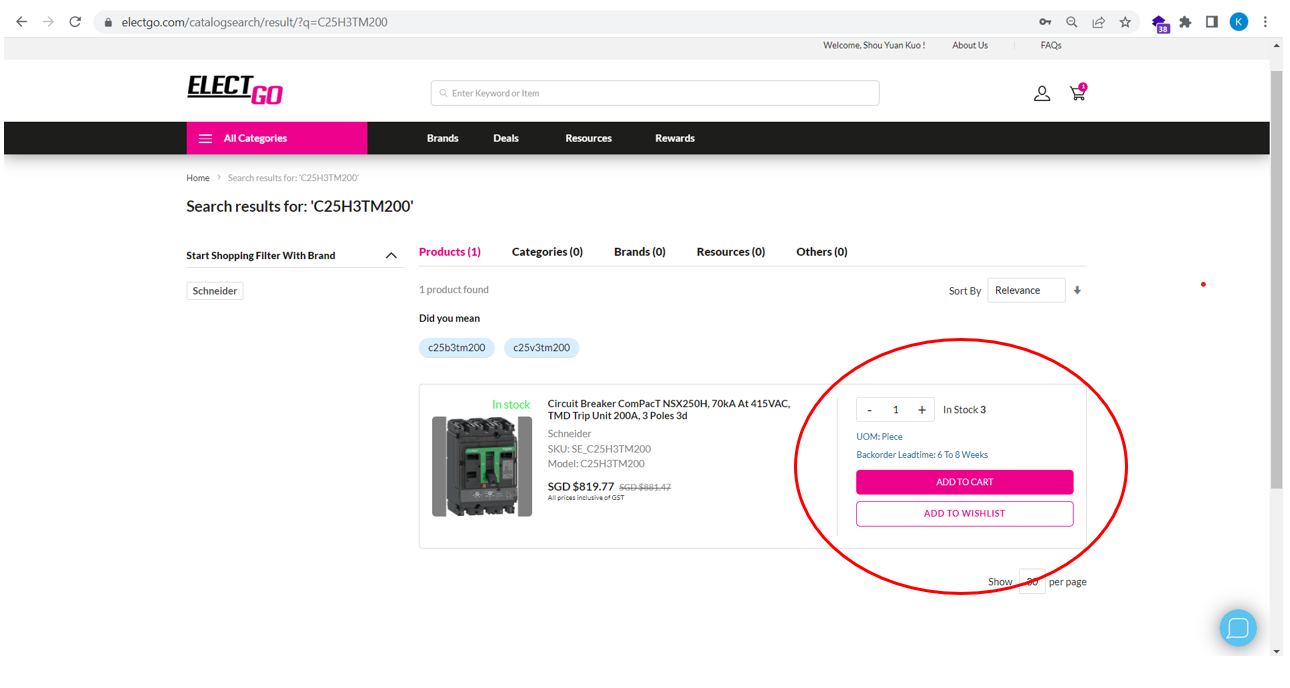The image size is (1290, 688).
Task: Filter by the Schneider brand tag
Action: coord(215,291)
